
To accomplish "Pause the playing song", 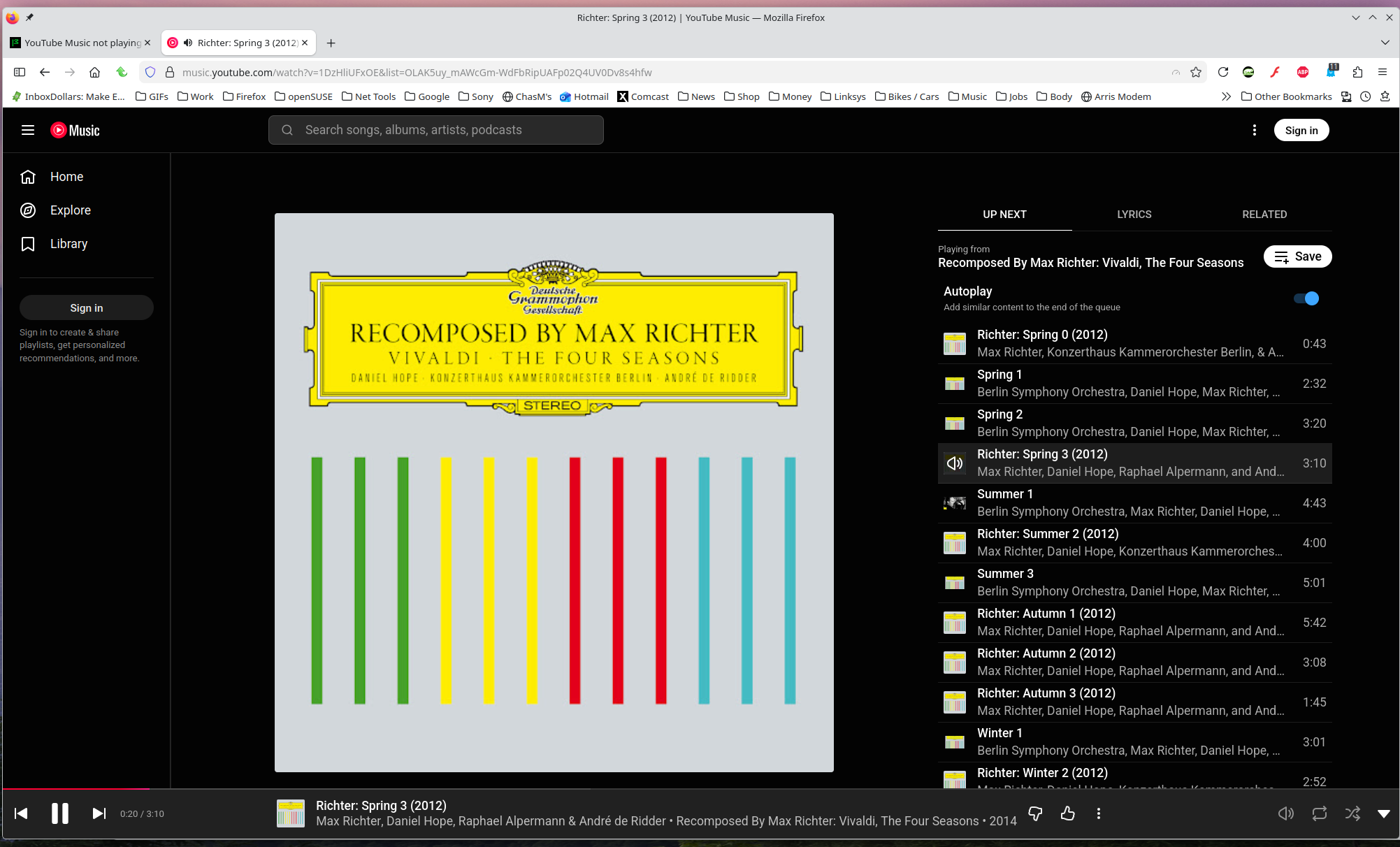I will pyautogui.click(x=60, y=813).
